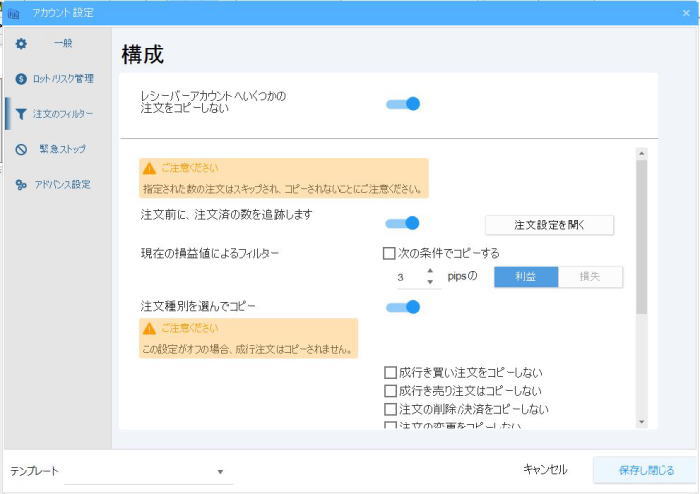
Task: Click the vertical scrollbar thumb in the settings panel
Action: coord(642,237)
